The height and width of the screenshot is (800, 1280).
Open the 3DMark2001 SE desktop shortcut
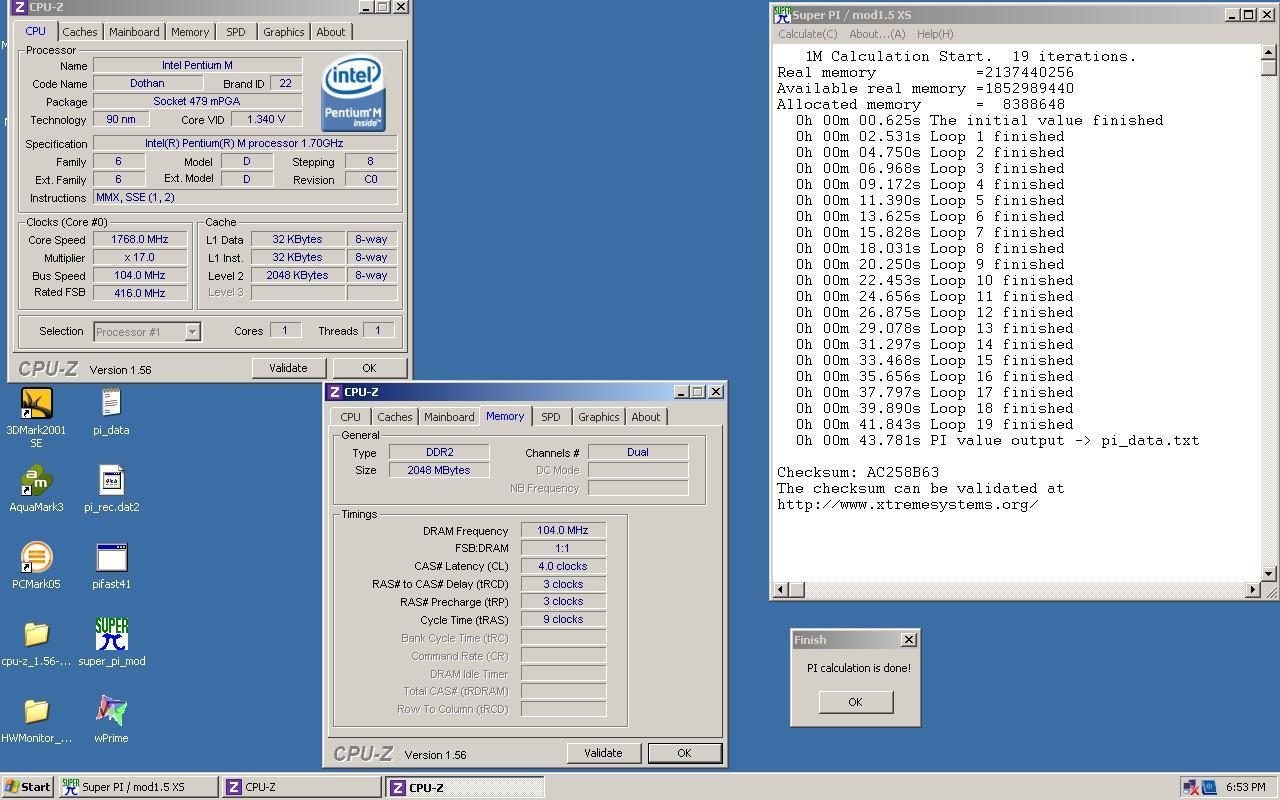pyautogui.click(x=36, y=403)
